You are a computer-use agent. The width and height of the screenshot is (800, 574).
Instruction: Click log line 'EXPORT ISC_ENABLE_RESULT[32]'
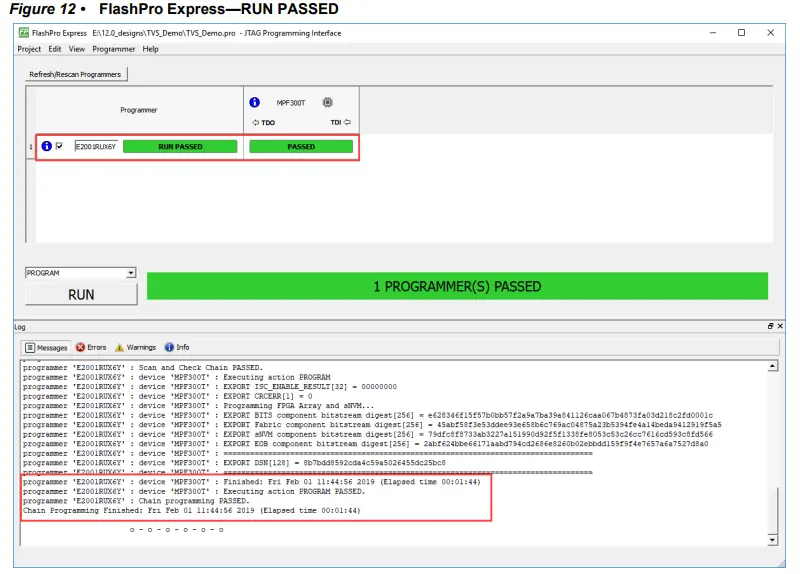[x=210, y=387]
